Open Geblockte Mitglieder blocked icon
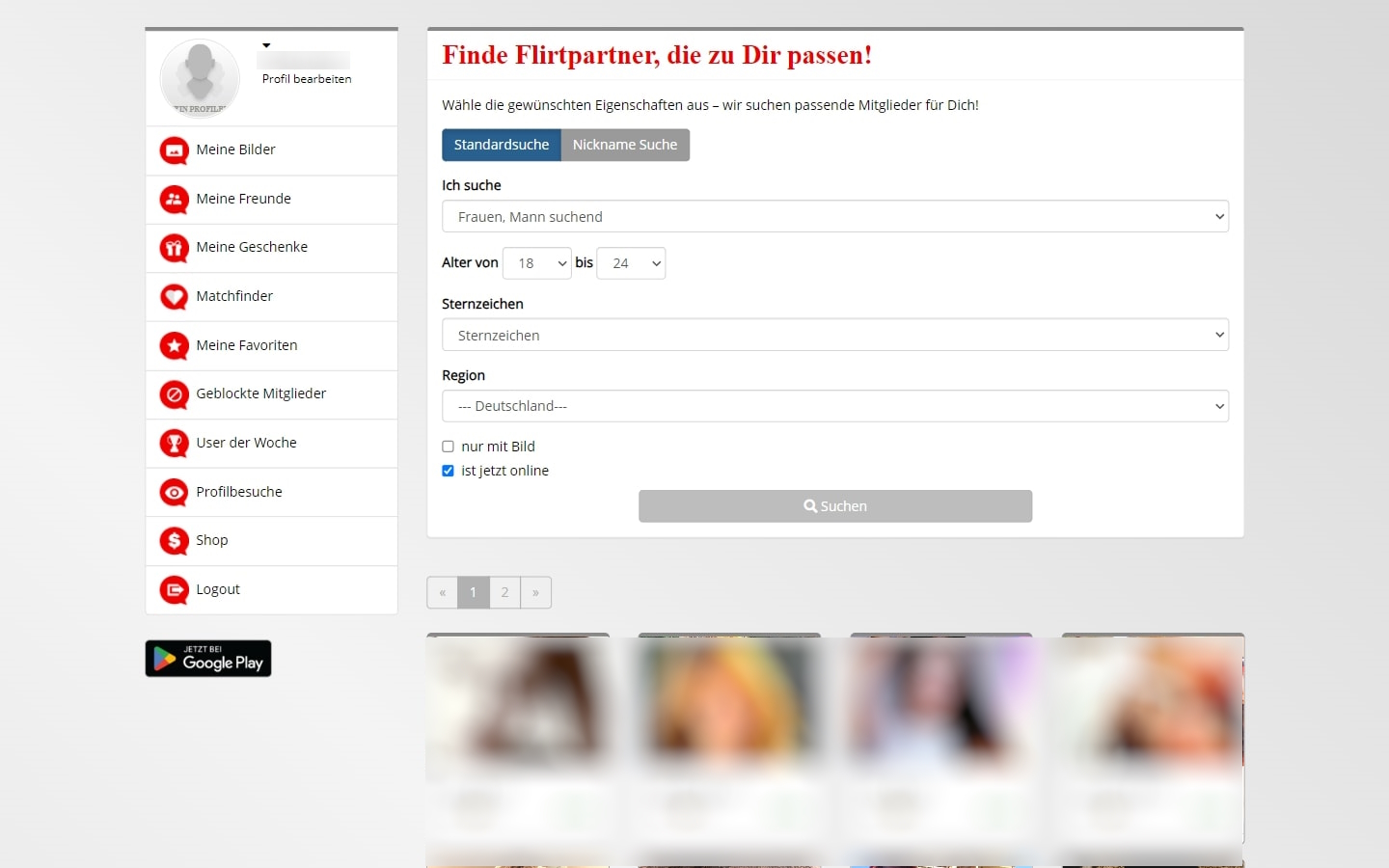The width and height of the screenshot is (1389, 868). tap(174, 394)
